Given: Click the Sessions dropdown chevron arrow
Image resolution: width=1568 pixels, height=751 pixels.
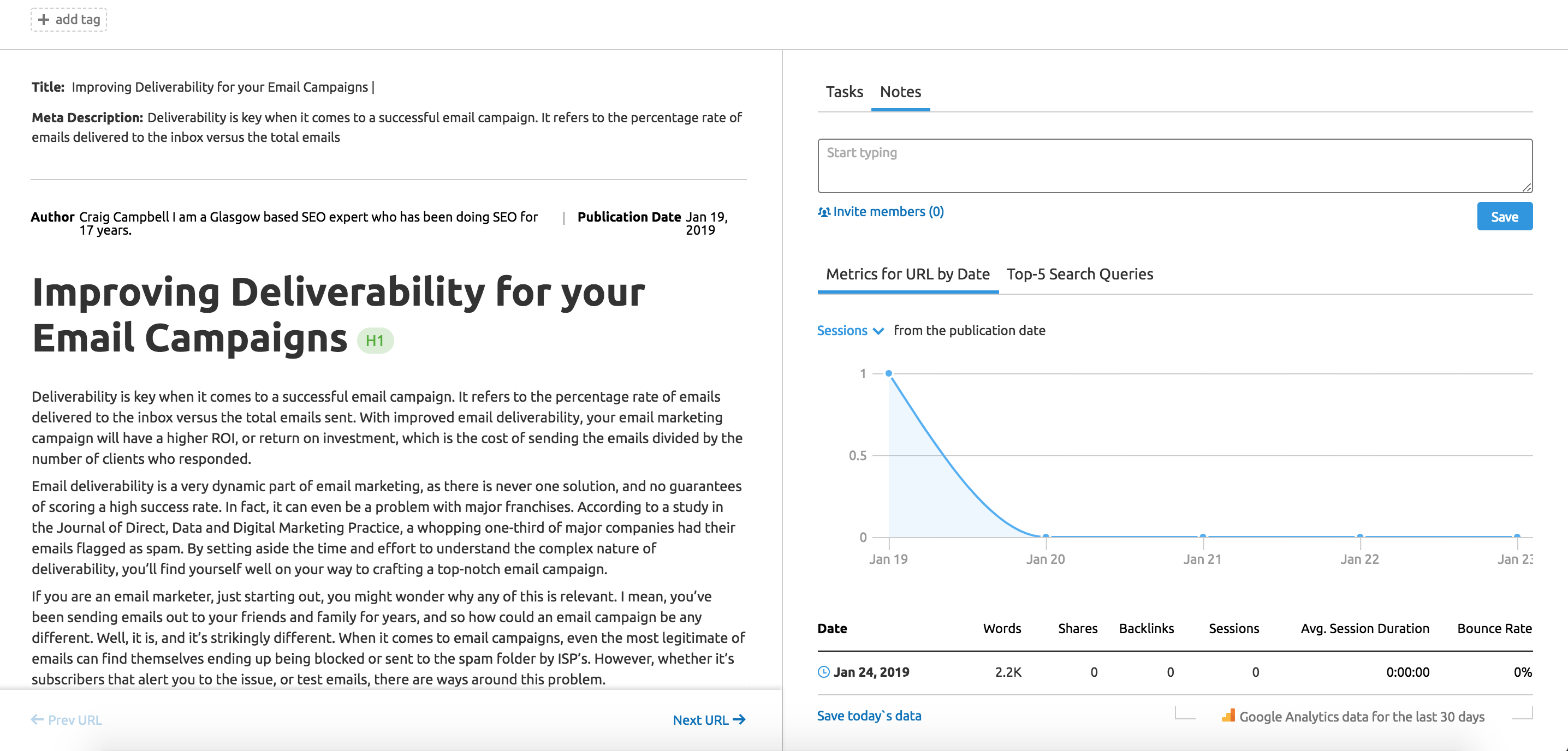Looking at the screenshot, I should tap(878, 331).
